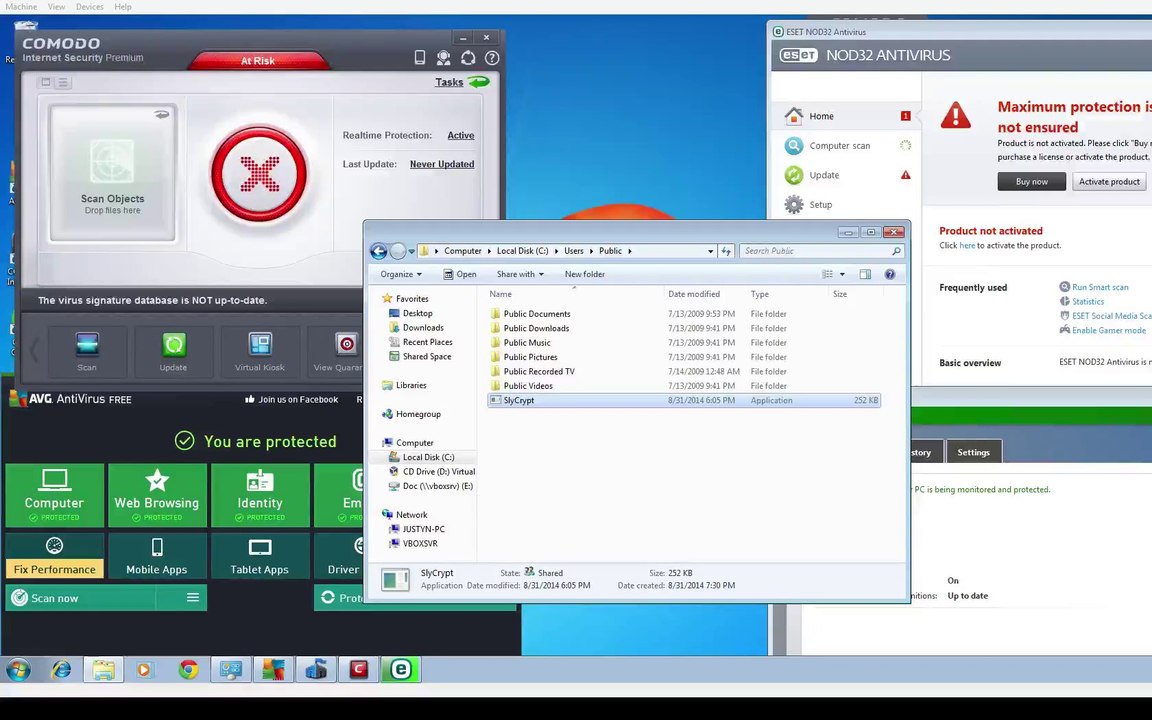Open Comodo Tasks green arrow
1152x720 pixels.
click(x=478, y=82)
